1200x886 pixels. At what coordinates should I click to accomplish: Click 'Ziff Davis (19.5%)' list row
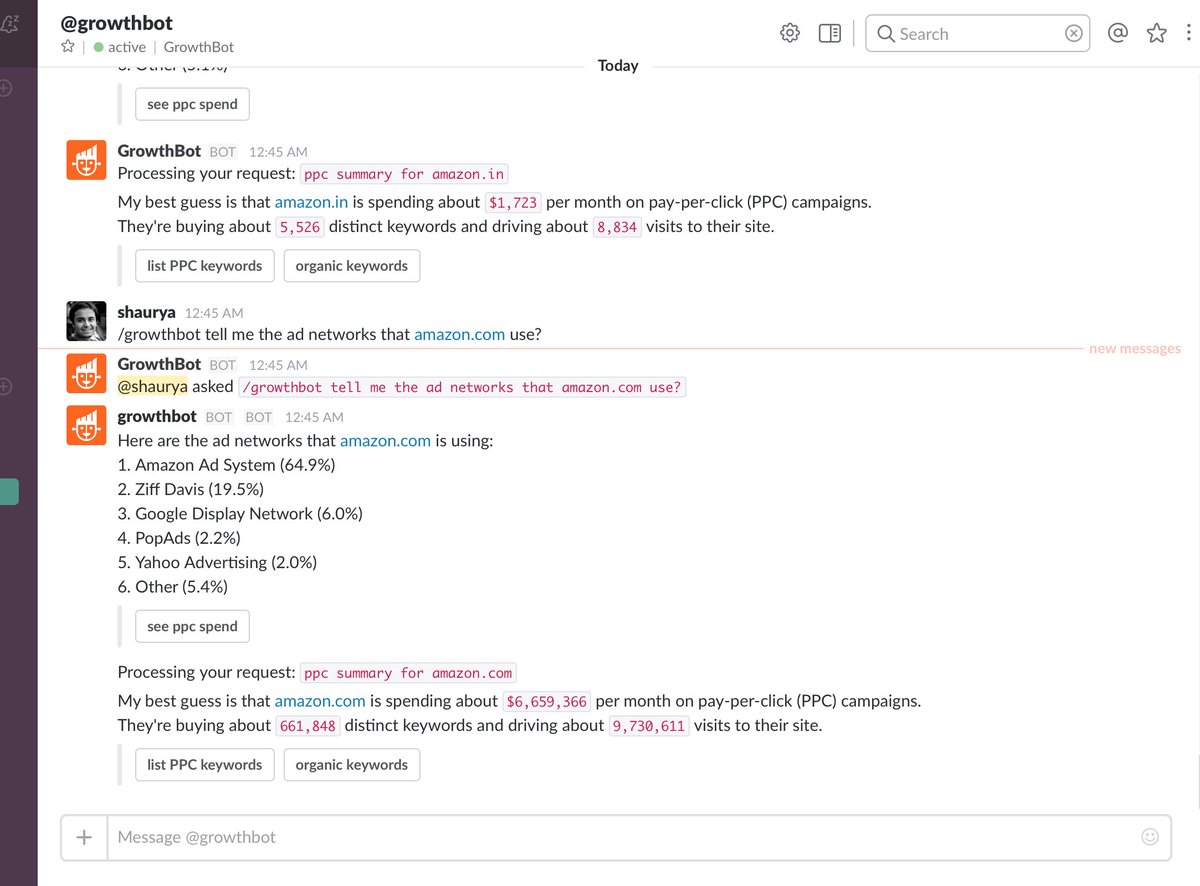pos(191,489)
